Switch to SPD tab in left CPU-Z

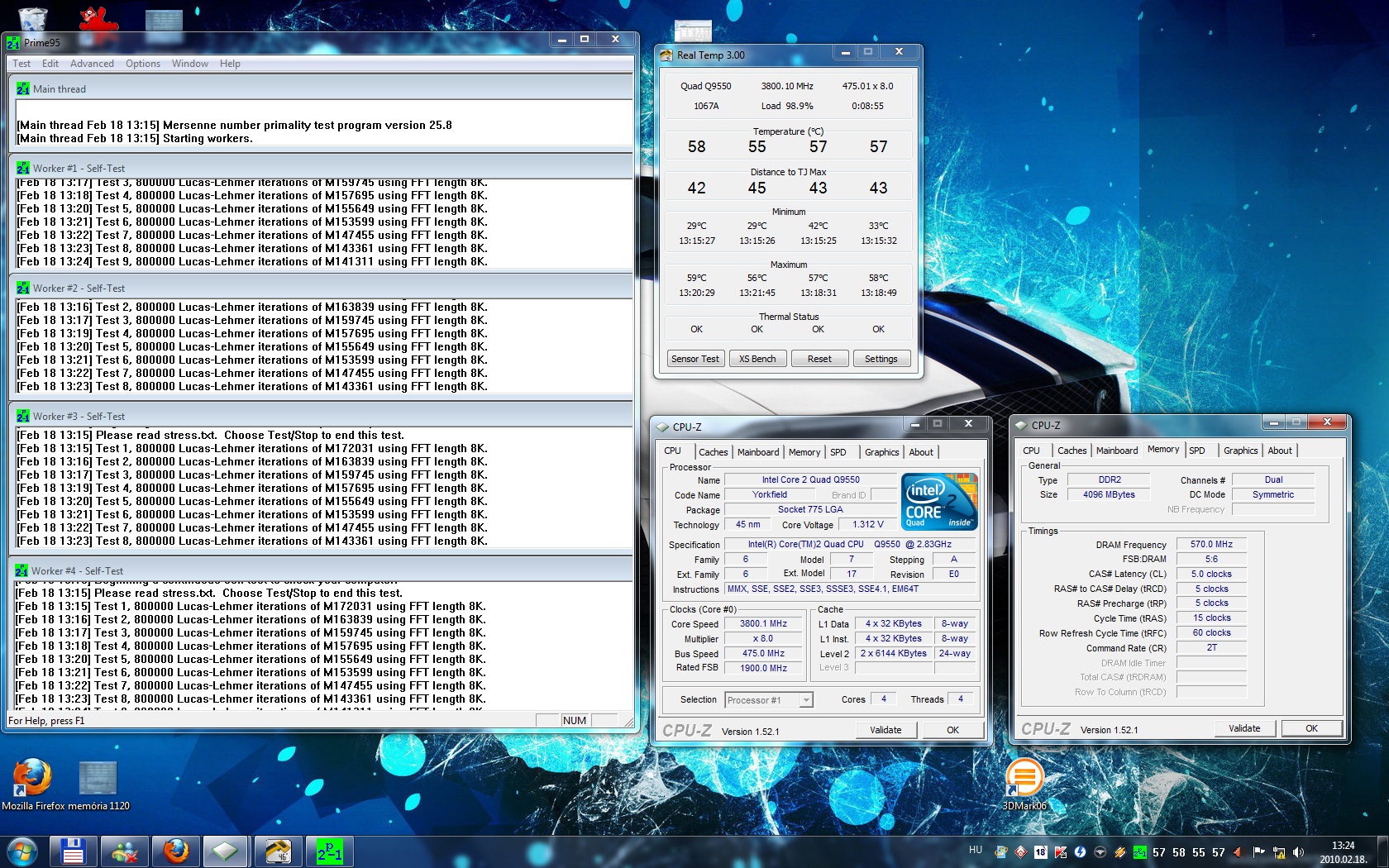click(x=838, y=452)
